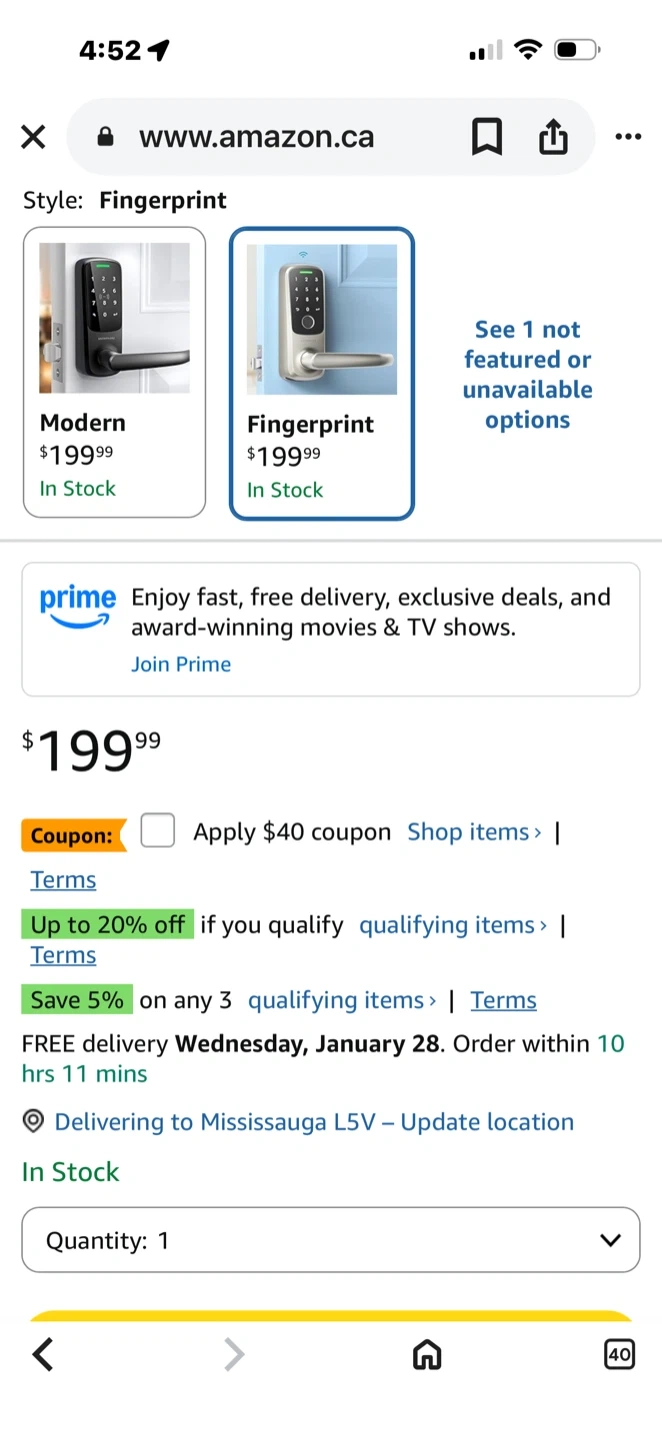
Task: Tap the www.amazon.ca address field
Action: click(257, 137)
